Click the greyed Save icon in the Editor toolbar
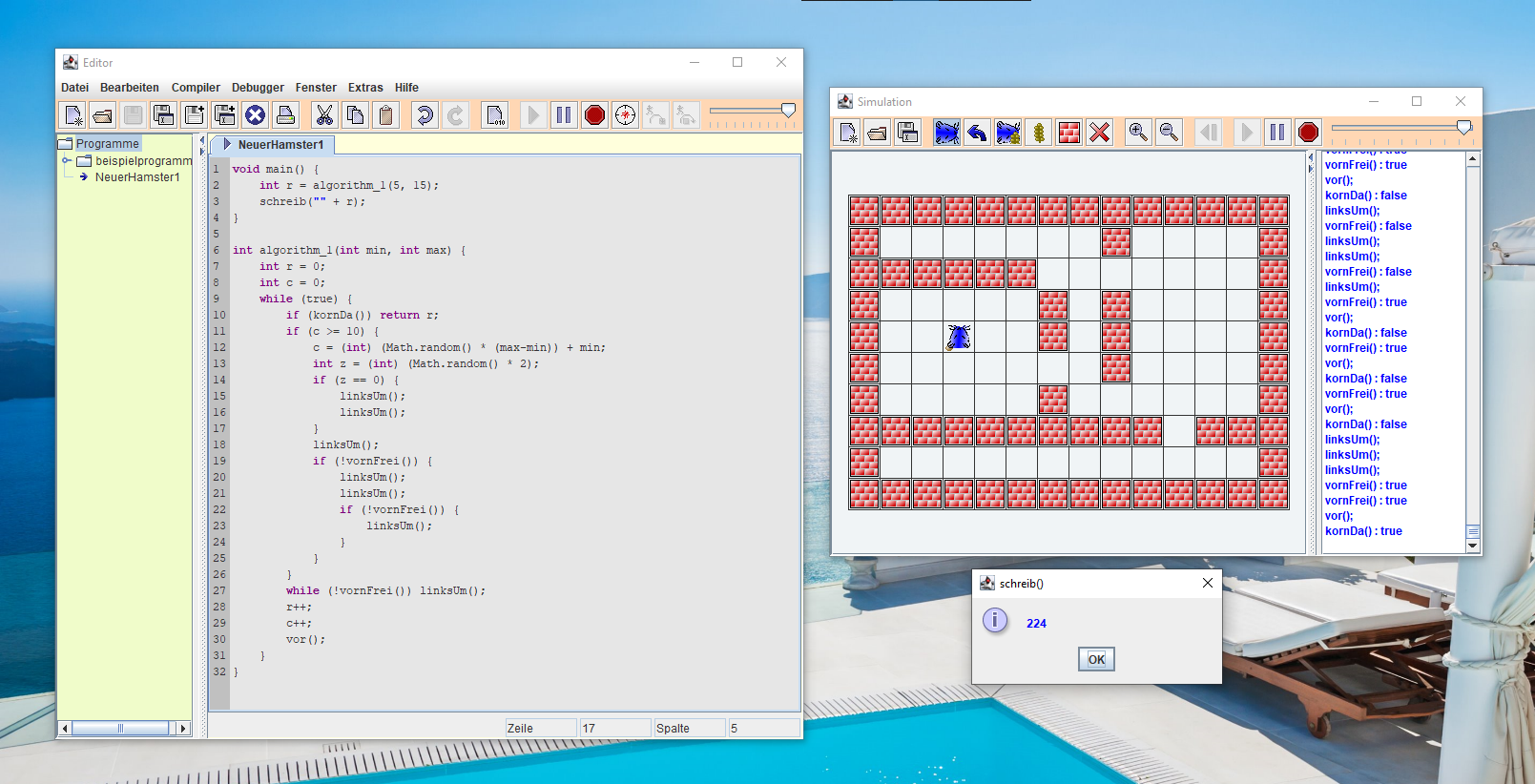Screen dimensions: 1535x784 [134, 115]
